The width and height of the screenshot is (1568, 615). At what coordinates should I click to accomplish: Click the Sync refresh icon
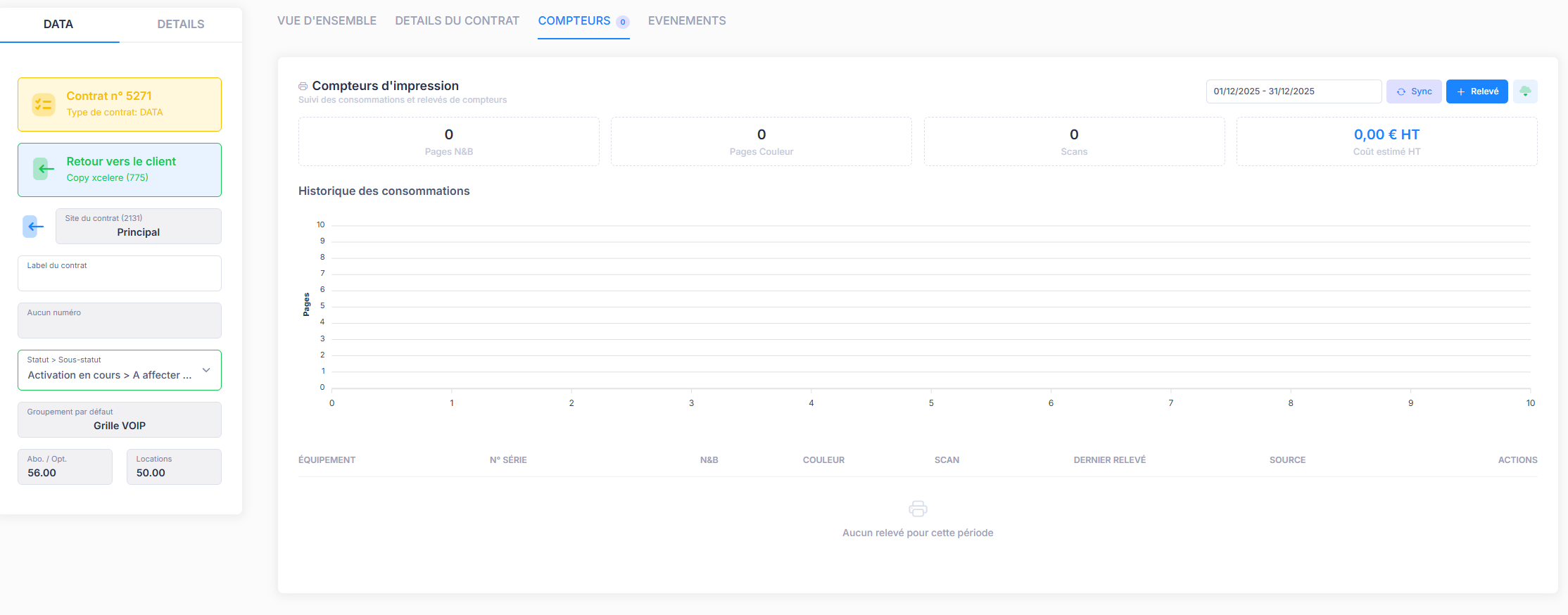1401,92
